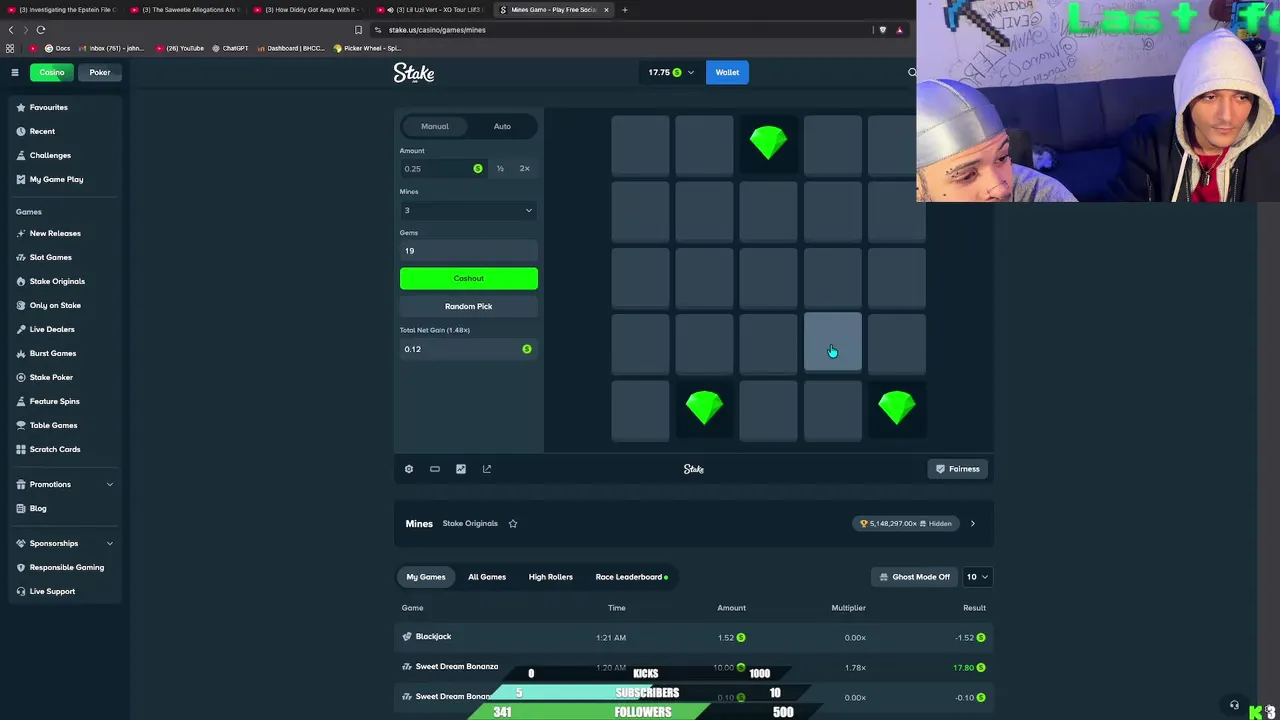Switch to Manual betting mode
The image size is (1280, 720).
pos(435,126)
